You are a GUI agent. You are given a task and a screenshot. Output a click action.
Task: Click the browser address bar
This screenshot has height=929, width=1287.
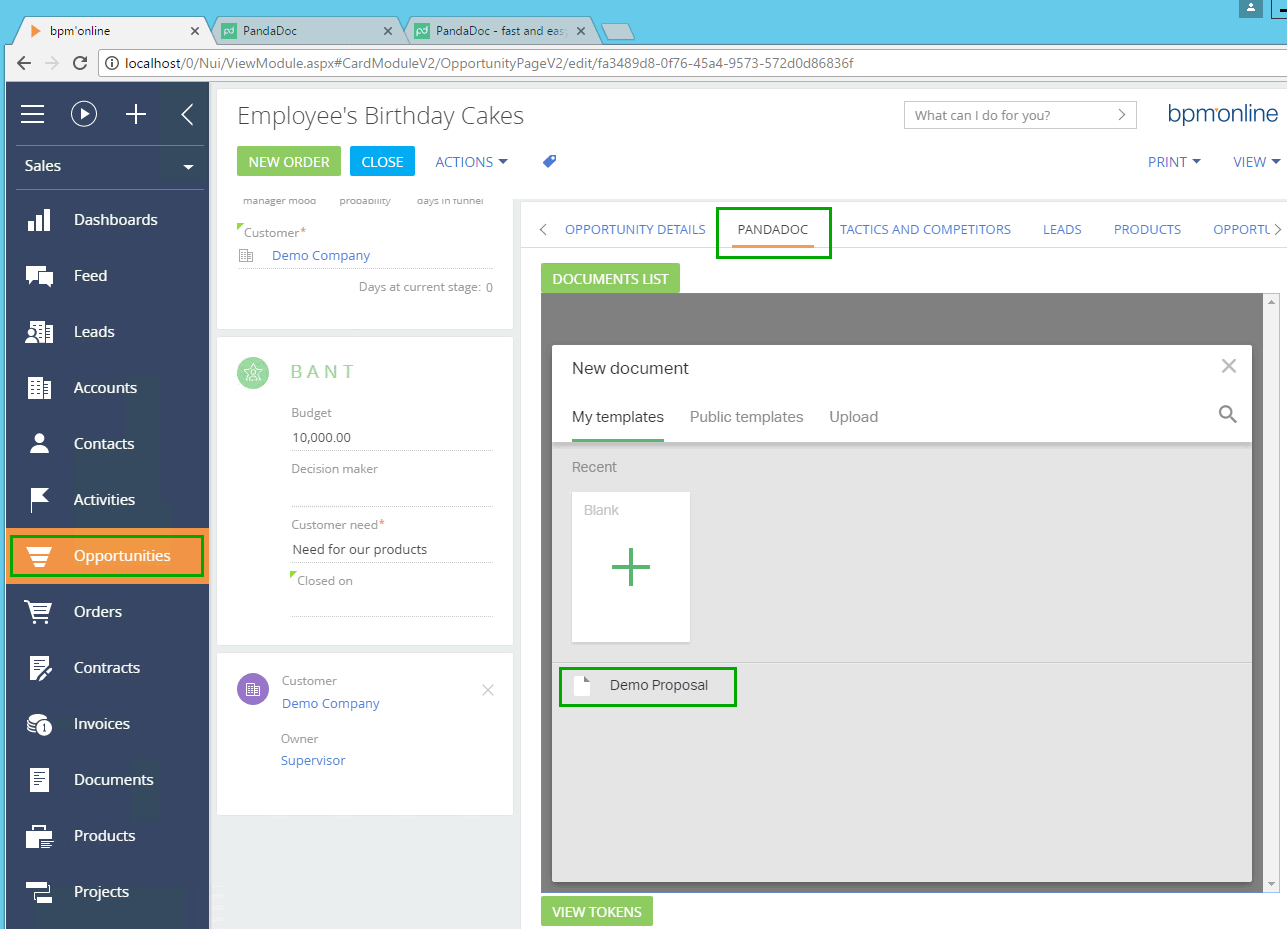pyautogui.click(x=690, y=63)
